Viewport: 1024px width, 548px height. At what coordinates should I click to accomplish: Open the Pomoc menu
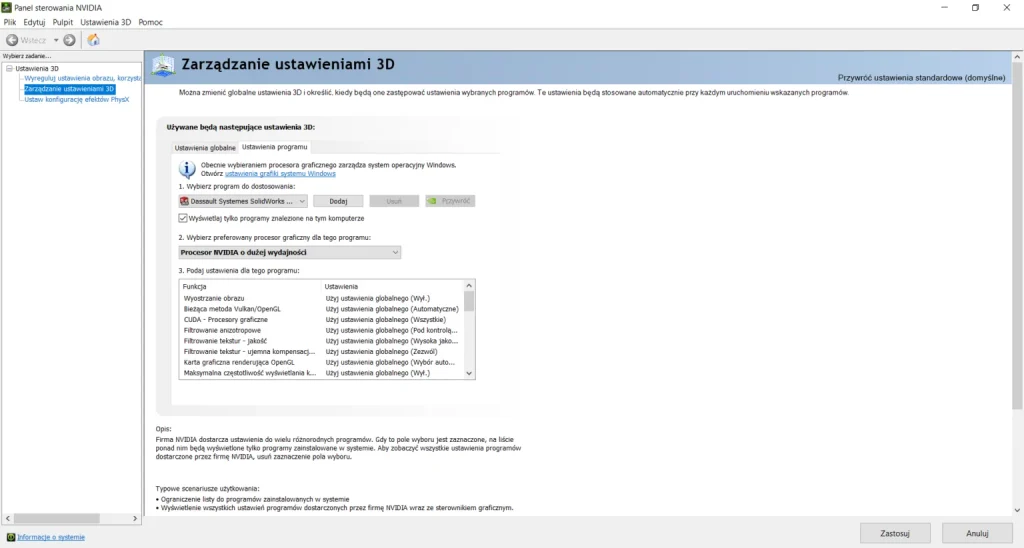click(150, 22)
